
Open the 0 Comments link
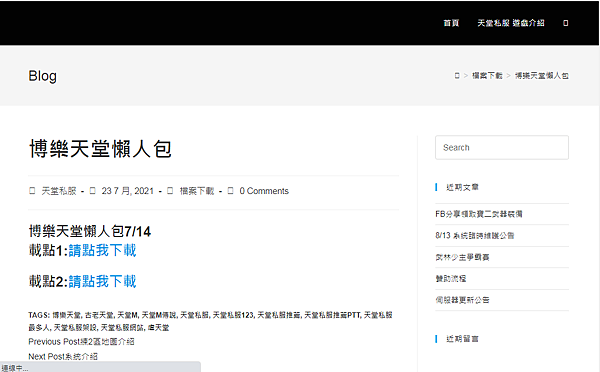(x=264, y=191)
